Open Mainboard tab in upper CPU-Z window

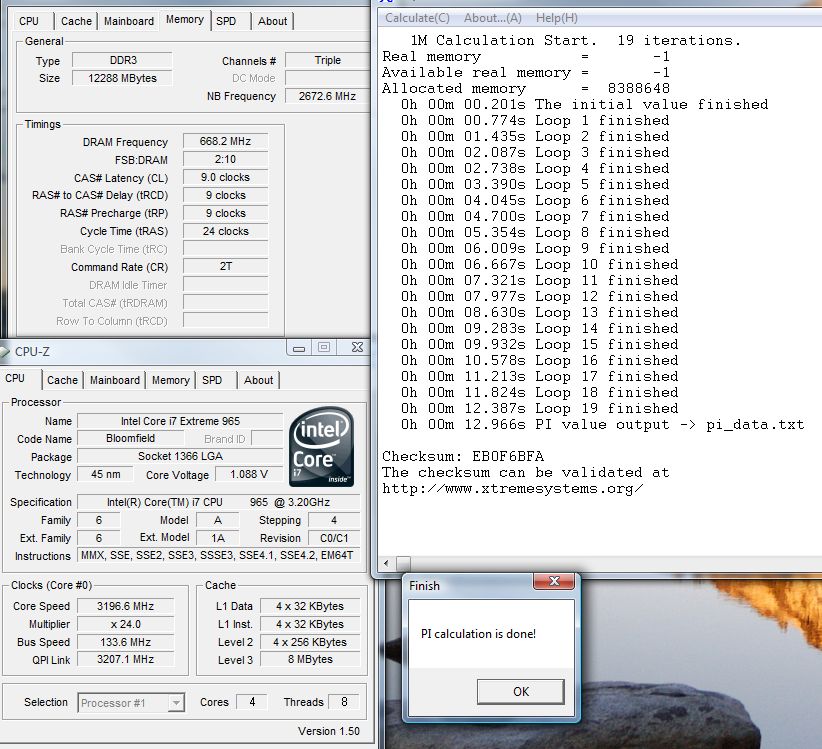(129, 21)
